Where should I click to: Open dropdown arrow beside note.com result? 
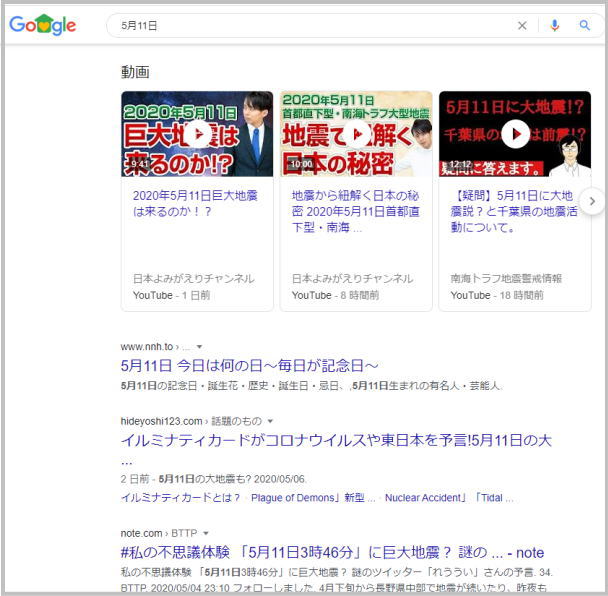[x=206, y=533]
